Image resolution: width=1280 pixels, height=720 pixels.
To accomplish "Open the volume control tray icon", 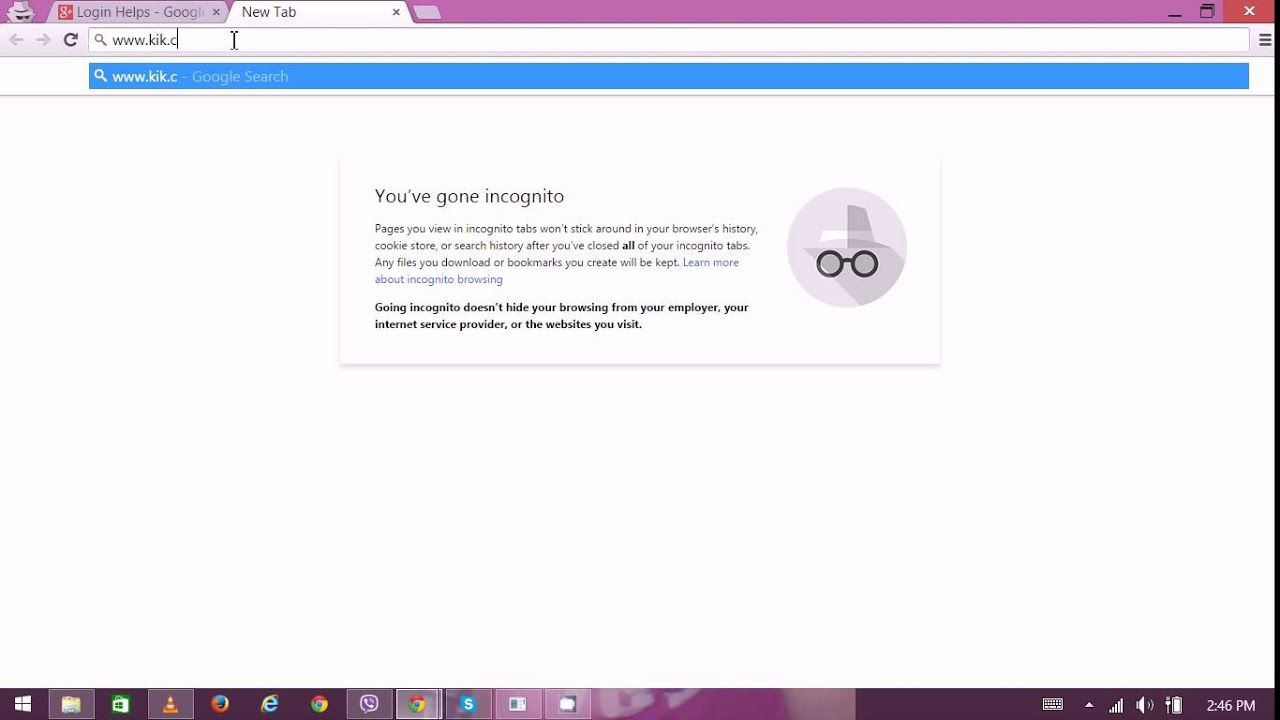I will (1145, 705).
